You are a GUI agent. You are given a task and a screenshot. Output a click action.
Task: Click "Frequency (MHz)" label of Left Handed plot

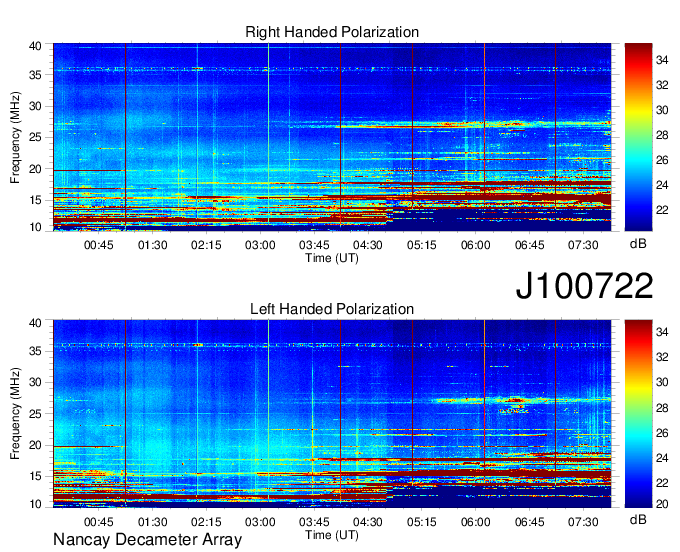(x=15, y=414)
